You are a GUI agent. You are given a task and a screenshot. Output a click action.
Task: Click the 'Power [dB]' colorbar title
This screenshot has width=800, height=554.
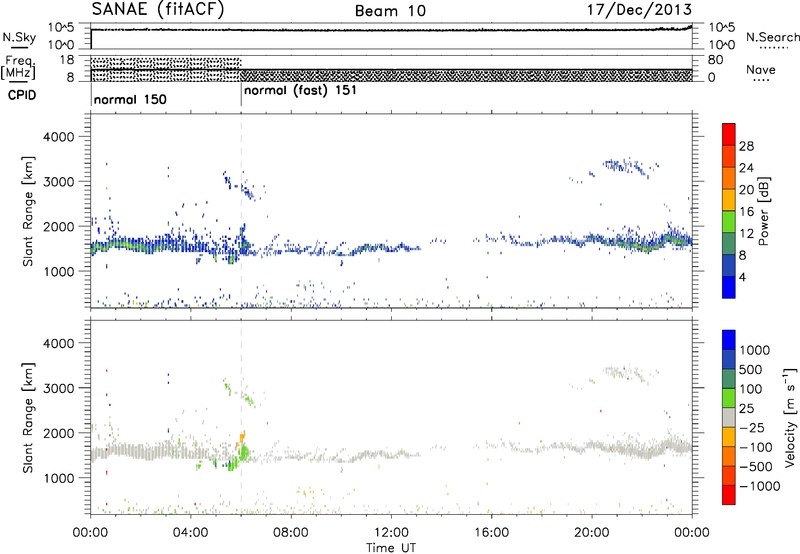click(x=763, y=211)
